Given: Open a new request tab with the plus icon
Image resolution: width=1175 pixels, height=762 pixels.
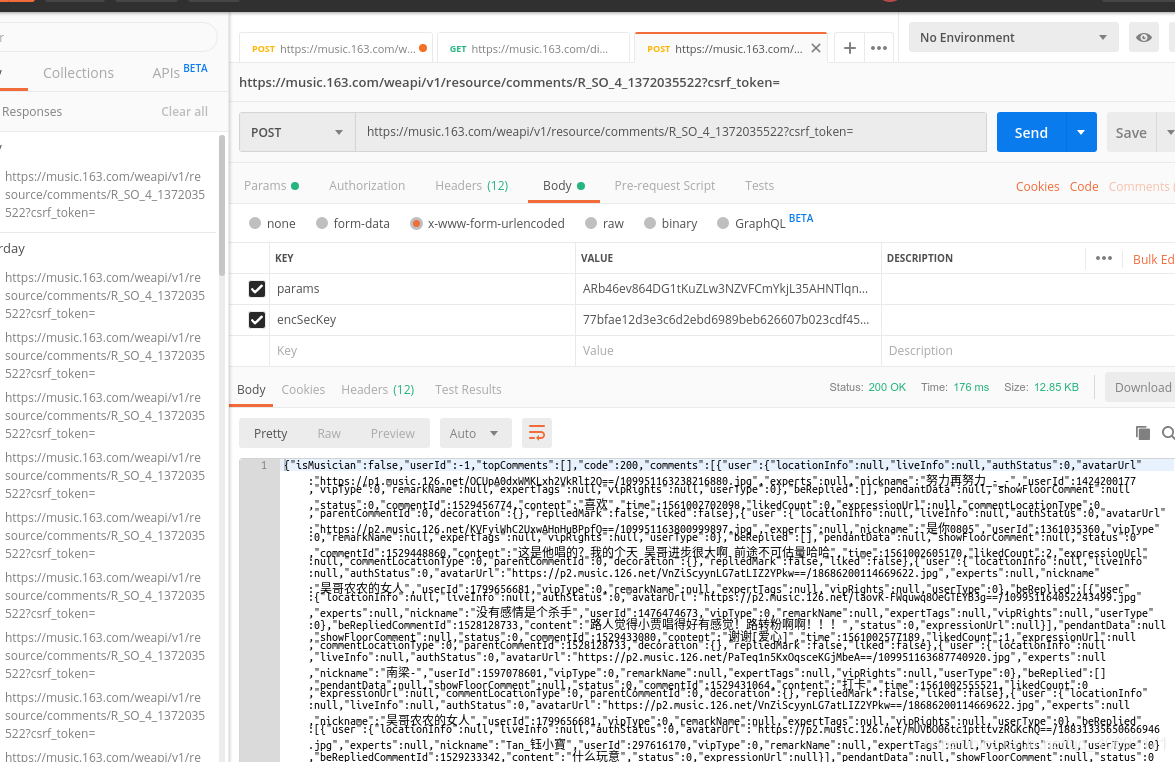Looking at the screenshot, I should point(850,49).
